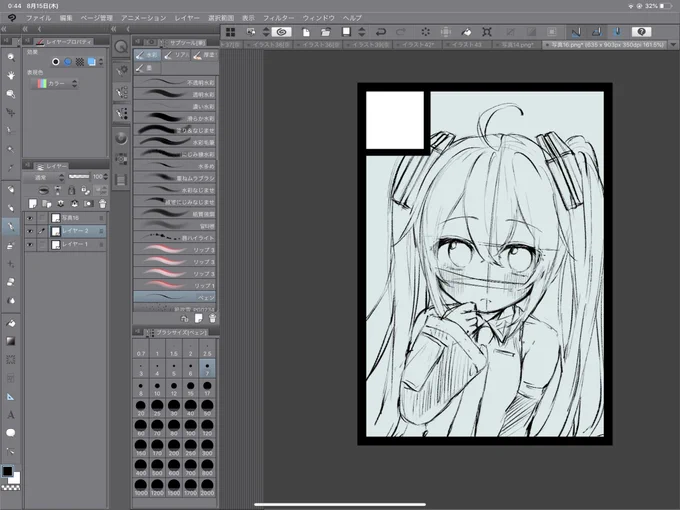Click the Transform scale icon
Screen dimensions: 680x510
[x=487, y=32]
